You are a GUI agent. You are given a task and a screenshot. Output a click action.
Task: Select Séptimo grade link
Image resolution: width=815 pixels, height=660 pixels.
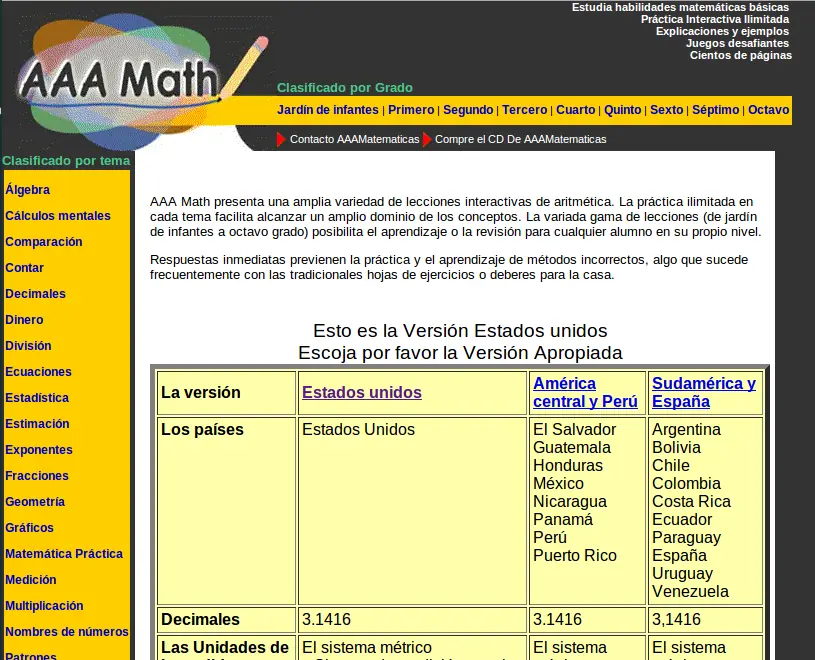pos(715,110)
